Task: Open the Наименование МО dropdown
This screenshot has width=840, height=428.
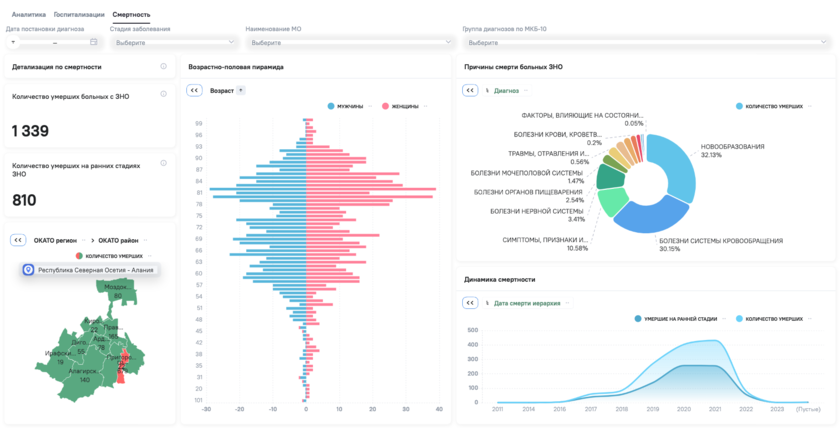Action: [350, 43]
